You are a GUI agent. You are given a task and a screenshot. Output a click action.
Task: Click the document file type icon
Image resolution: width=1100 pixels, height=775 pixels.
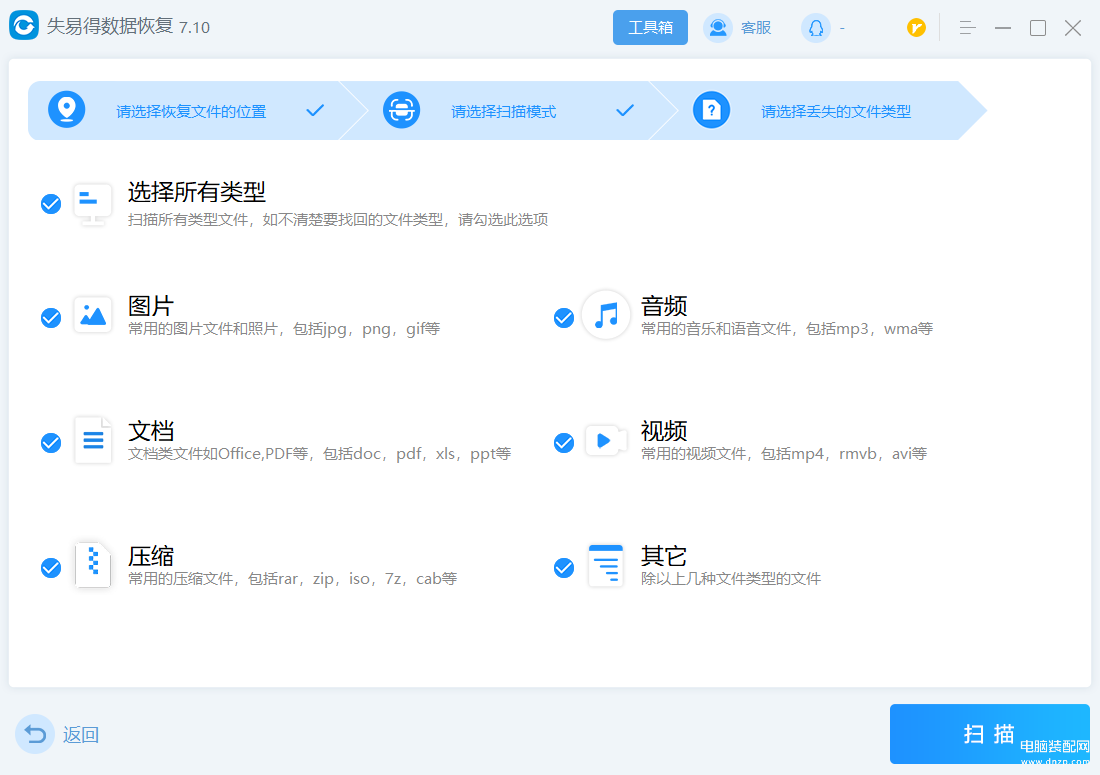[x=93, y=440]
